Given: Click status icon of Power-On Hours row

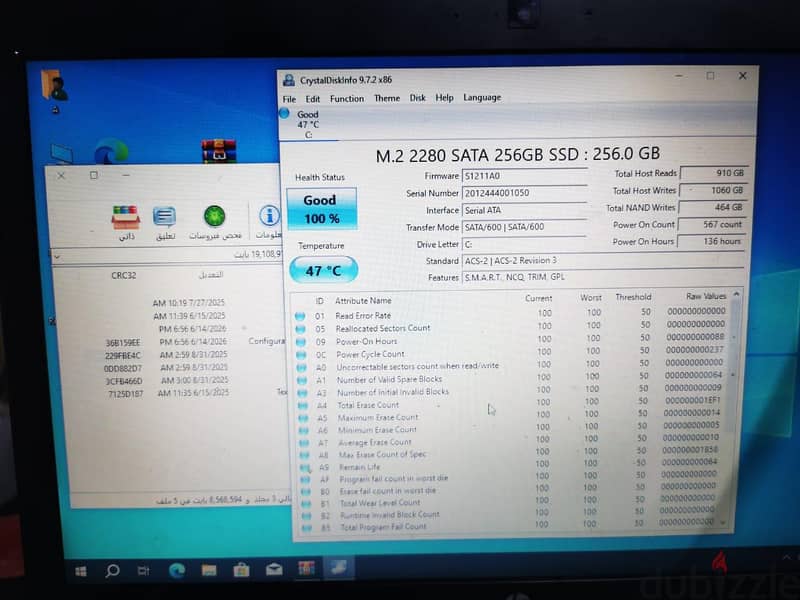Looking at the screenshot, I should point(301,342).
